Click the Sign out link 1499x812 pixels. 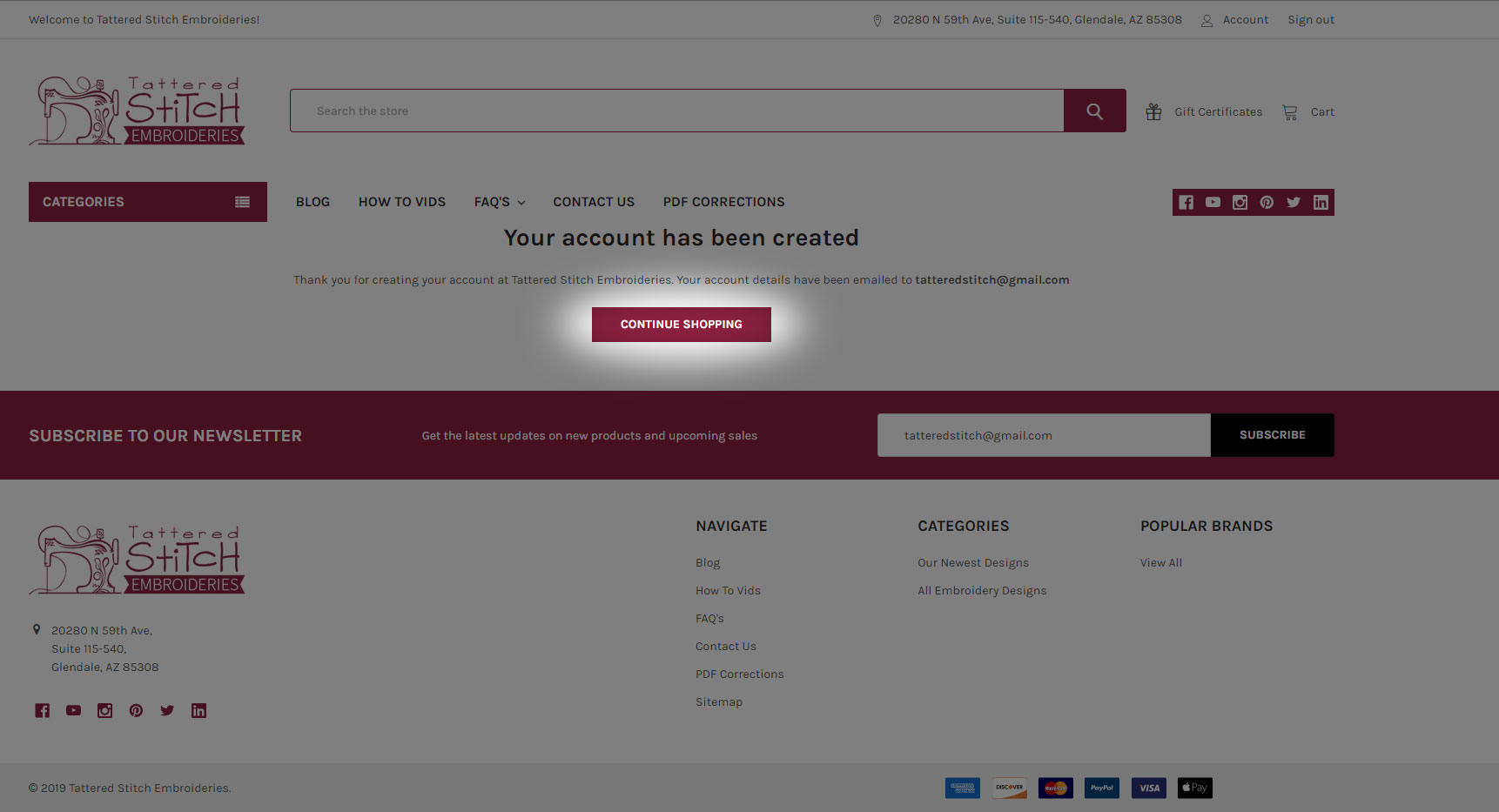pyautogui.click(x=1310, y=20)
